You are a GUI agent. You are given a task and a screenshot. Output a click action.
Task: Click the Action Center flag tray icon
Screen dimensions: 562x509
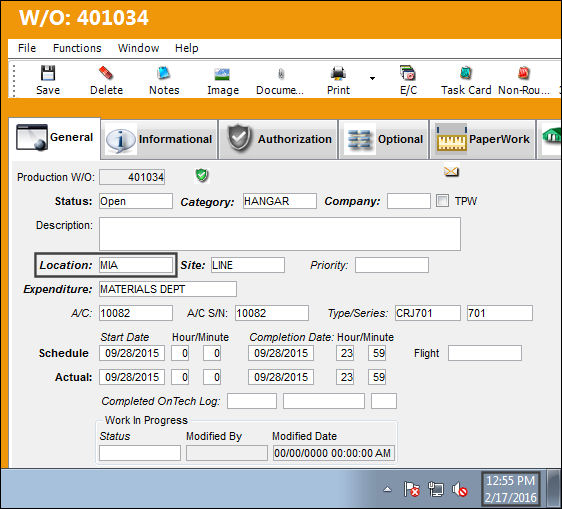point(411,489)
